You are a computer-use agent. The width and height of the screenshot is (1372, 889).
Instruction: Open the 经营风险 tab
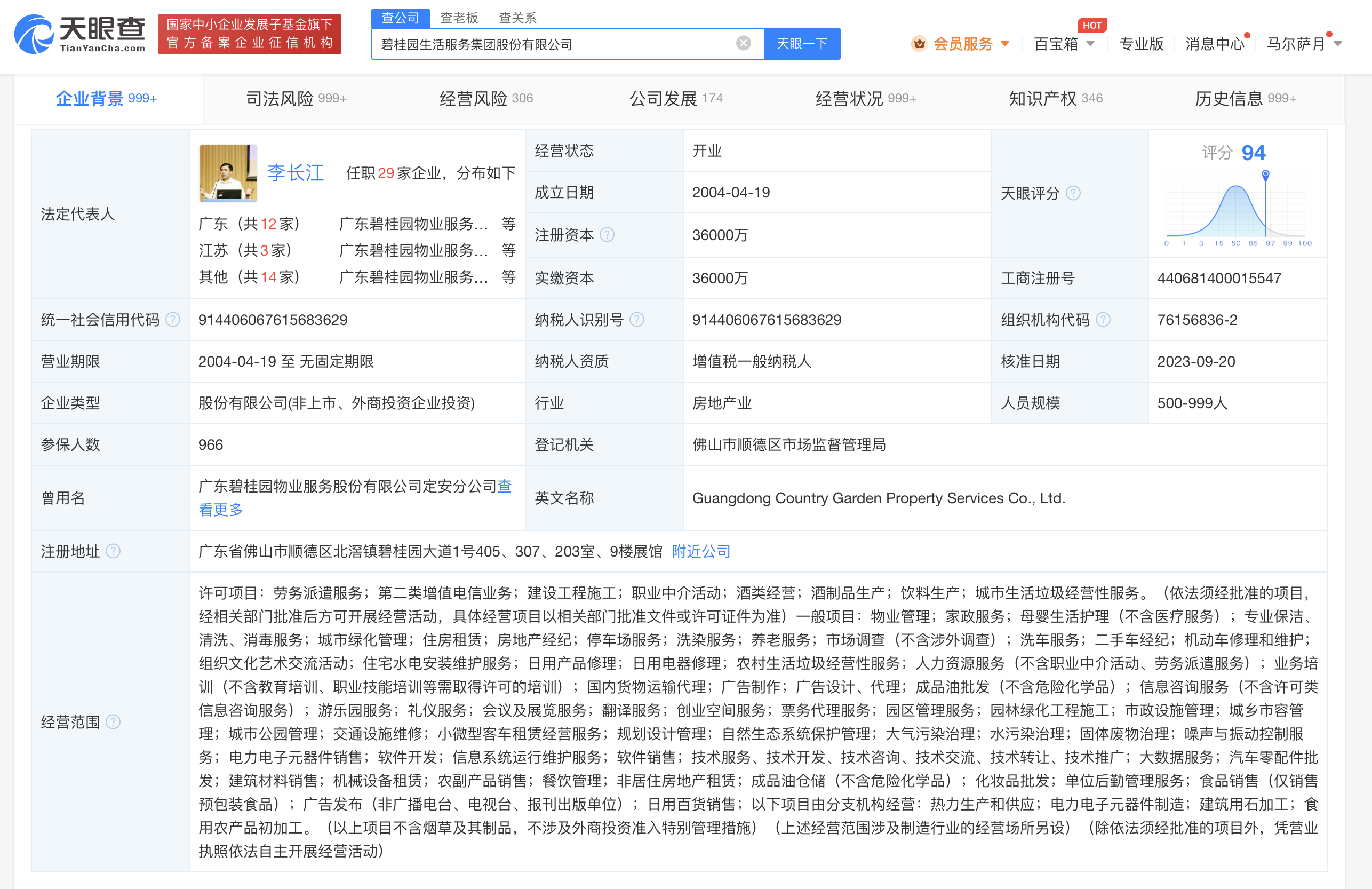point(486,99)
